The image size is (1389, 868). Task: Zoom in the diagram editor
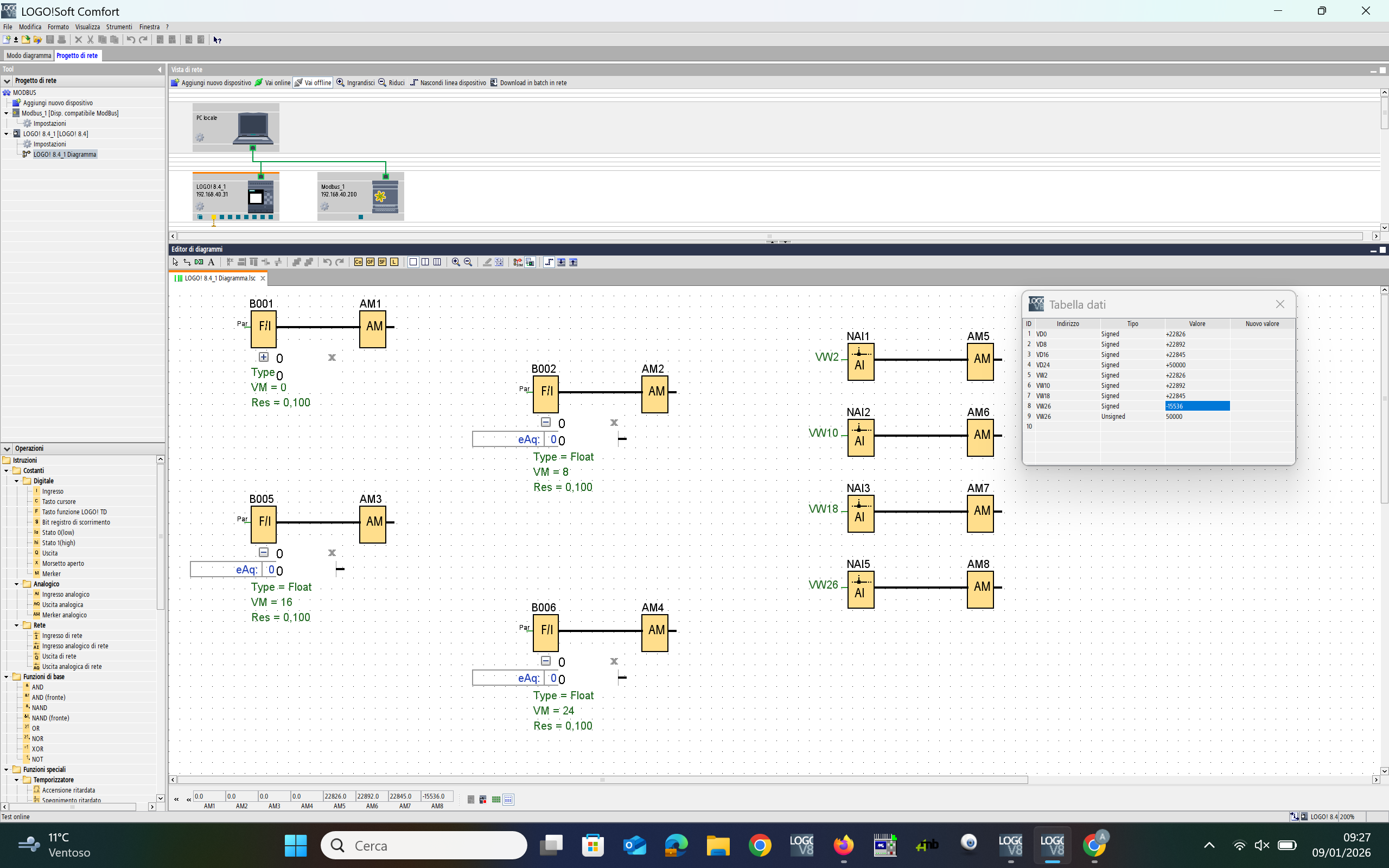pyautogui.click(x=456, y=263)
